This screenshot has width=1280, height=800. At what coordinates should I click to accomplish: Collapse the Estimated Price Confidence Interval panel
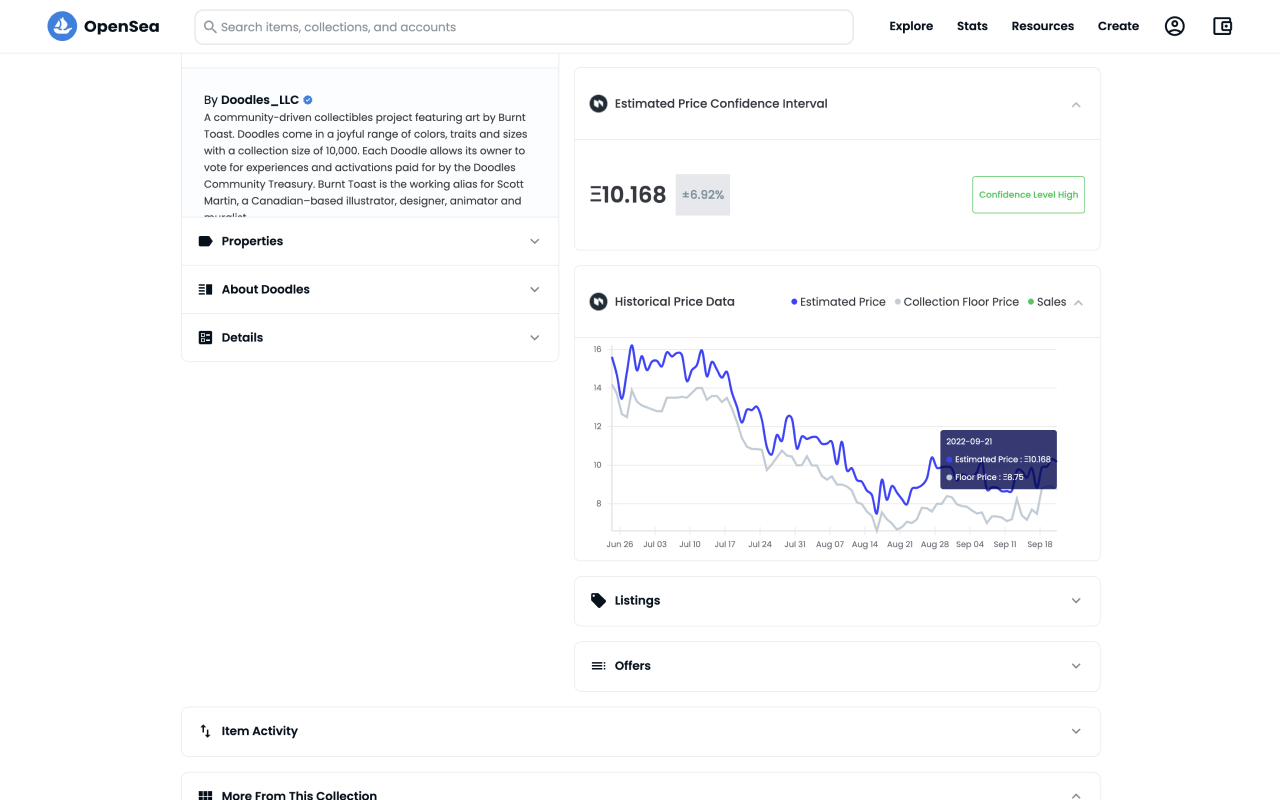[x=1076, y=104]
